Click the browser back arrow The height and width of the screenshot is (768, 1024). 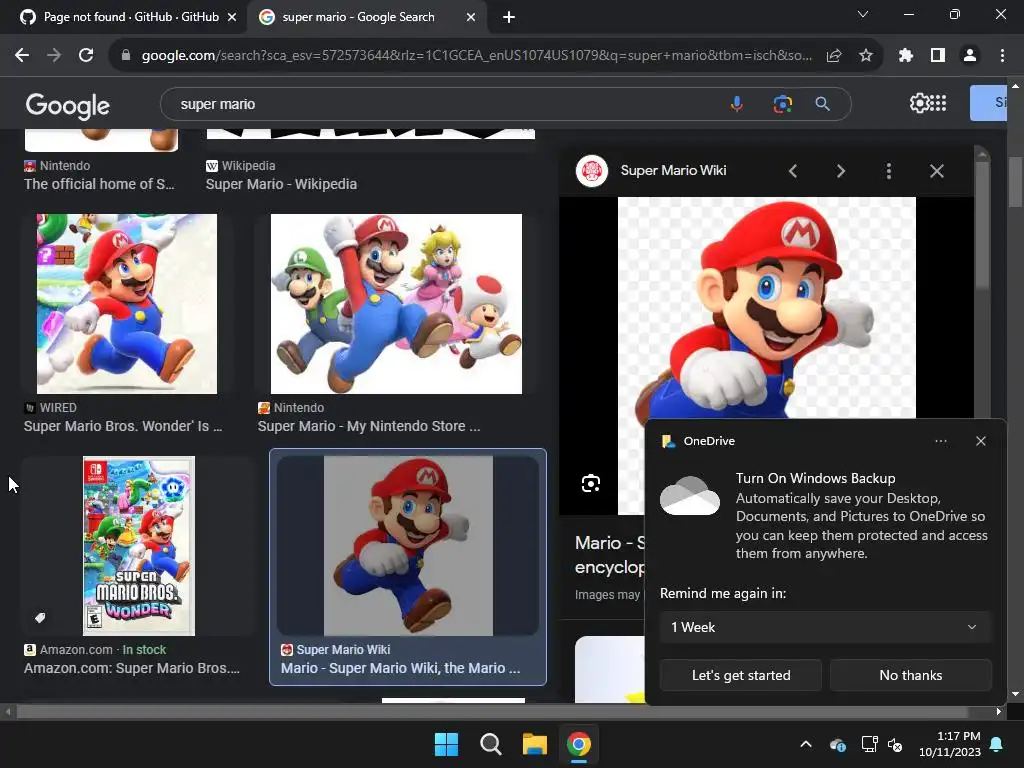pyautogui.click(x=22, y=56)
